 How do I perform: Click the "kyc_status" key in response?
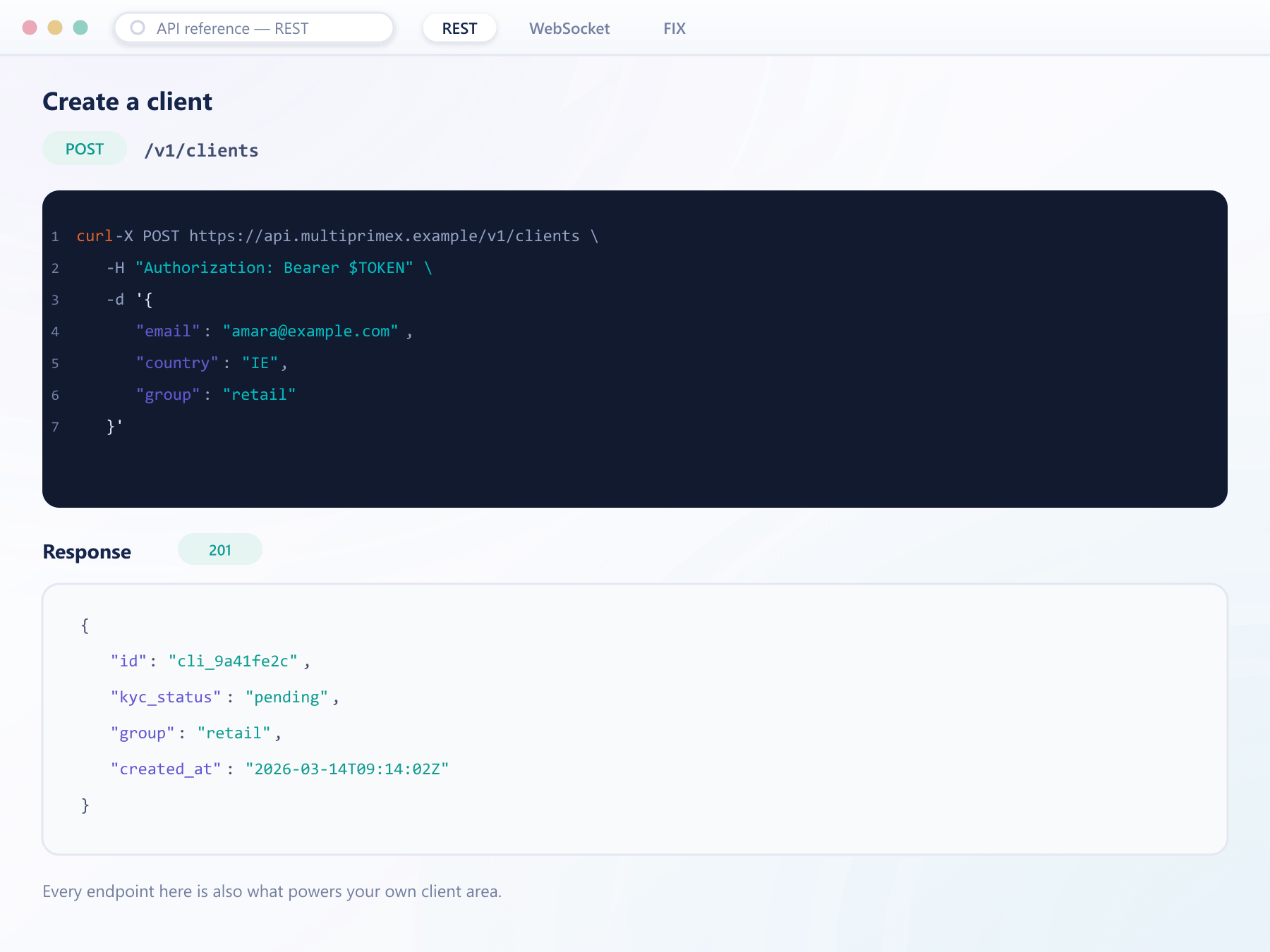click(166, 697)
